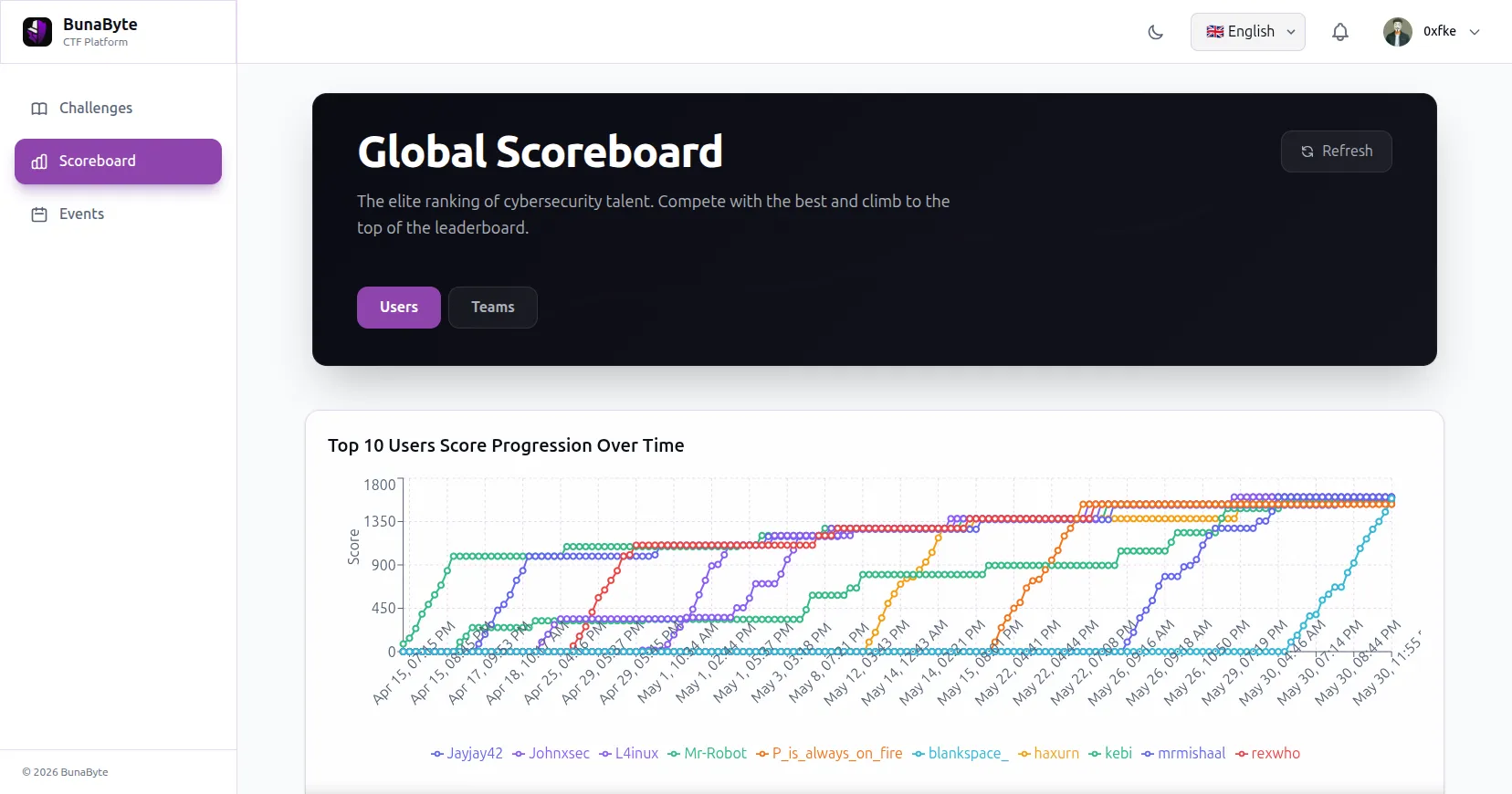Viewport: 1512px width, 794px height.
Task: Click the Global Scoreboard heading
Action: point(541,151)
